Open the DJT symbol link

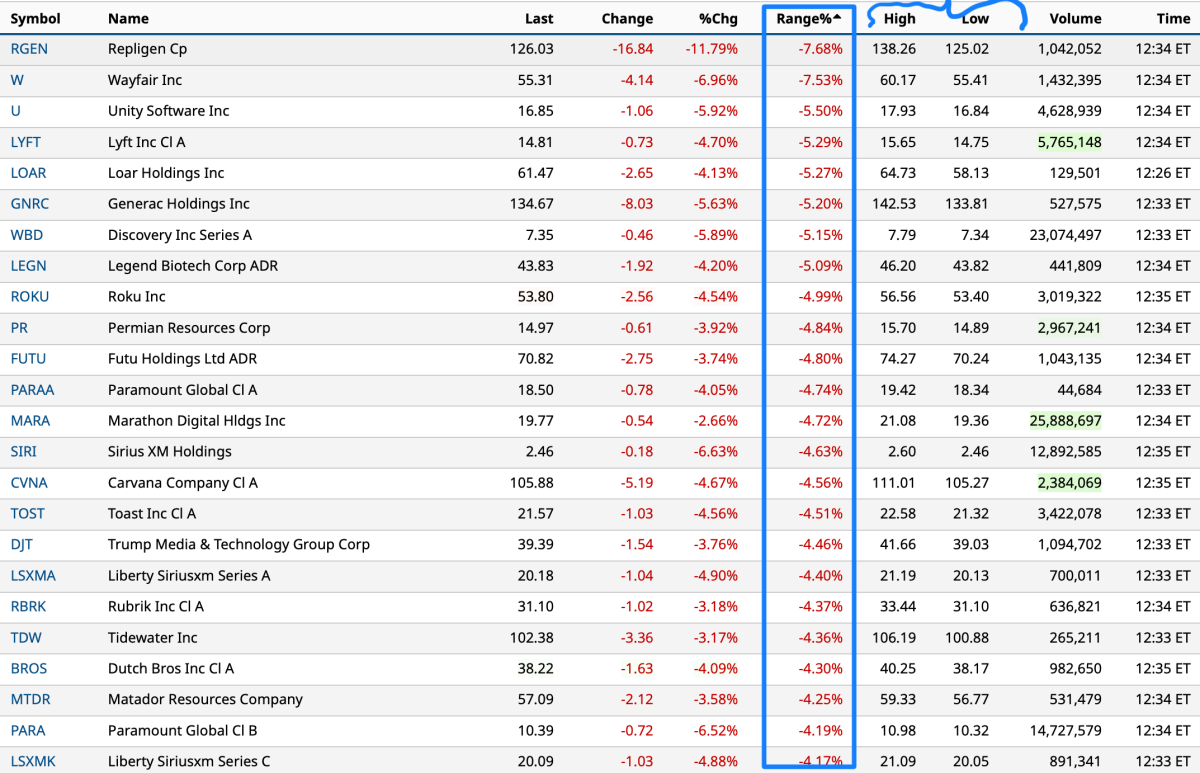coord(22,545)
